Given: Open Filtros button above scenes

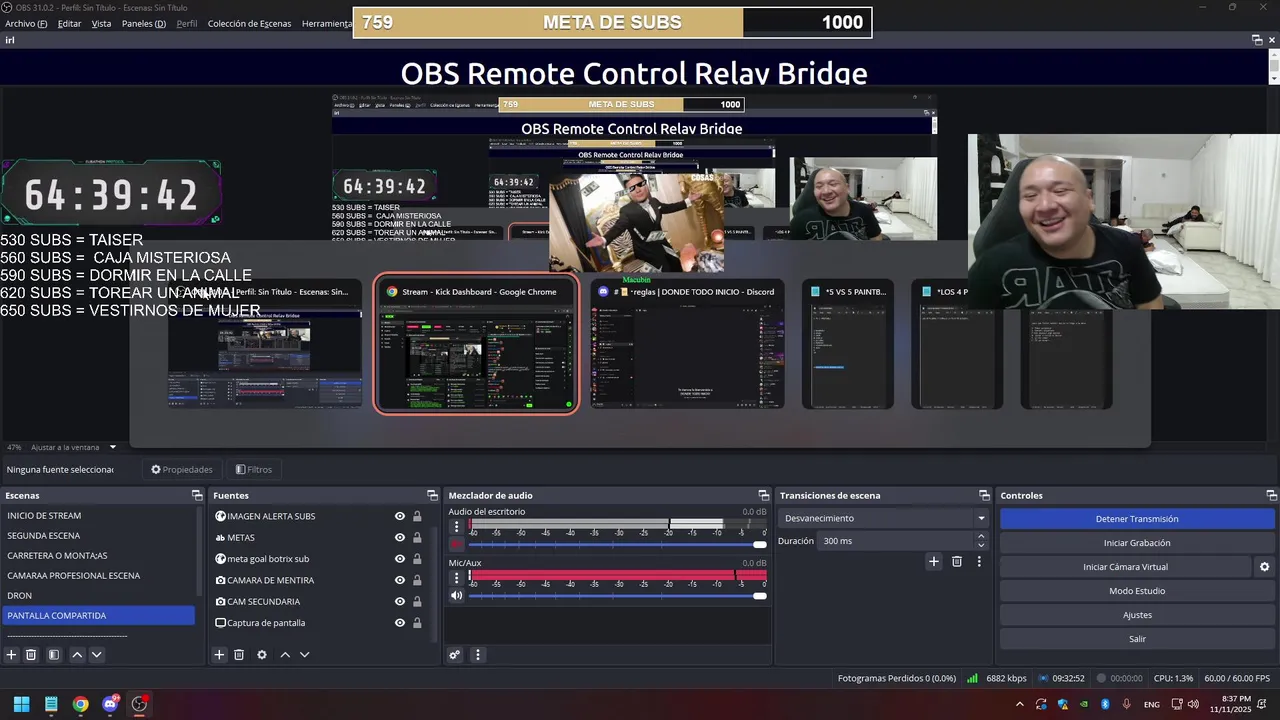Looking at the screenshot, I should pyautogui.click(x=254, y=469).
